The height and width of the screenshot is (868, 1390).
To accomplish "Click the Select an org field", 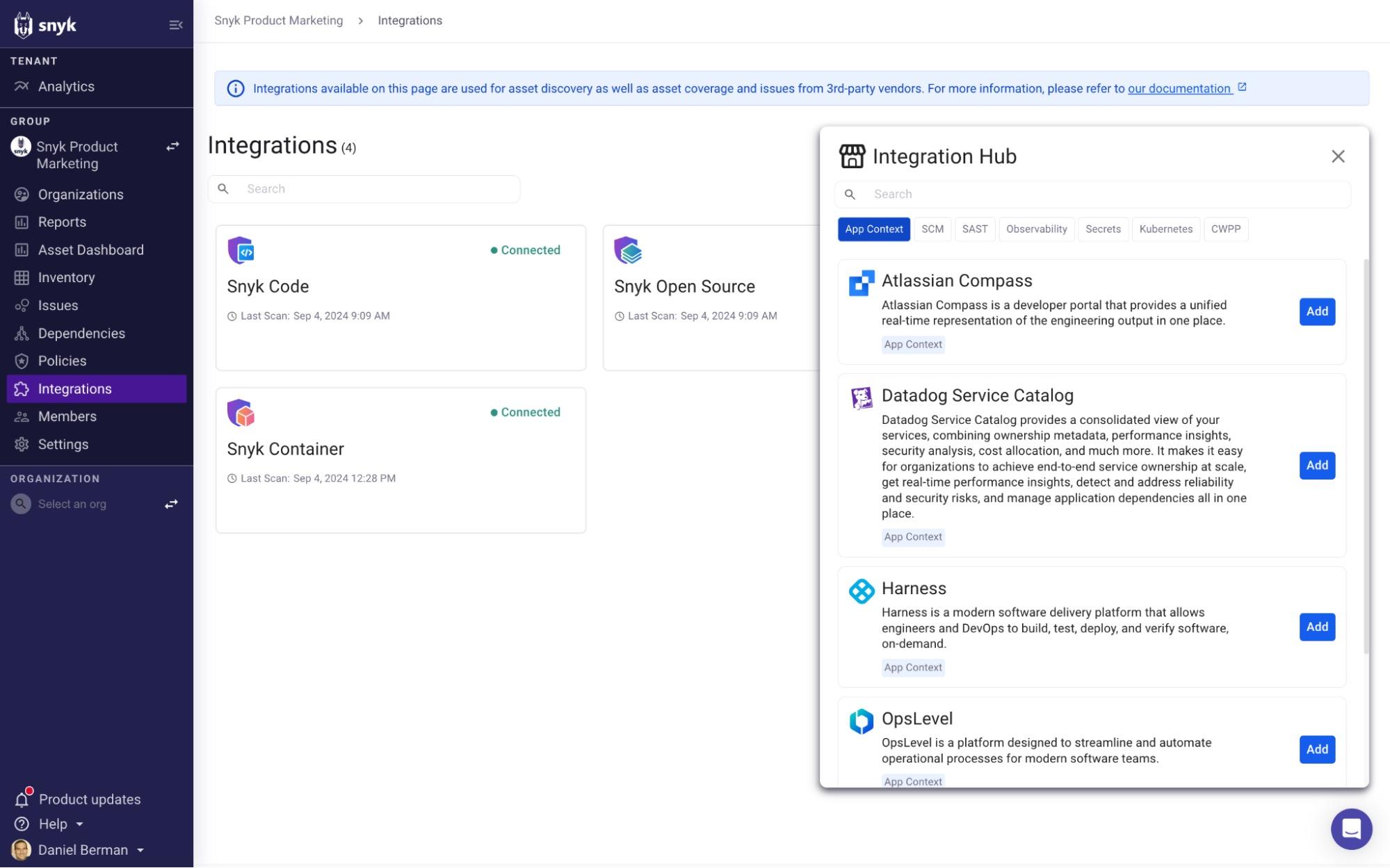I will 72,505.
